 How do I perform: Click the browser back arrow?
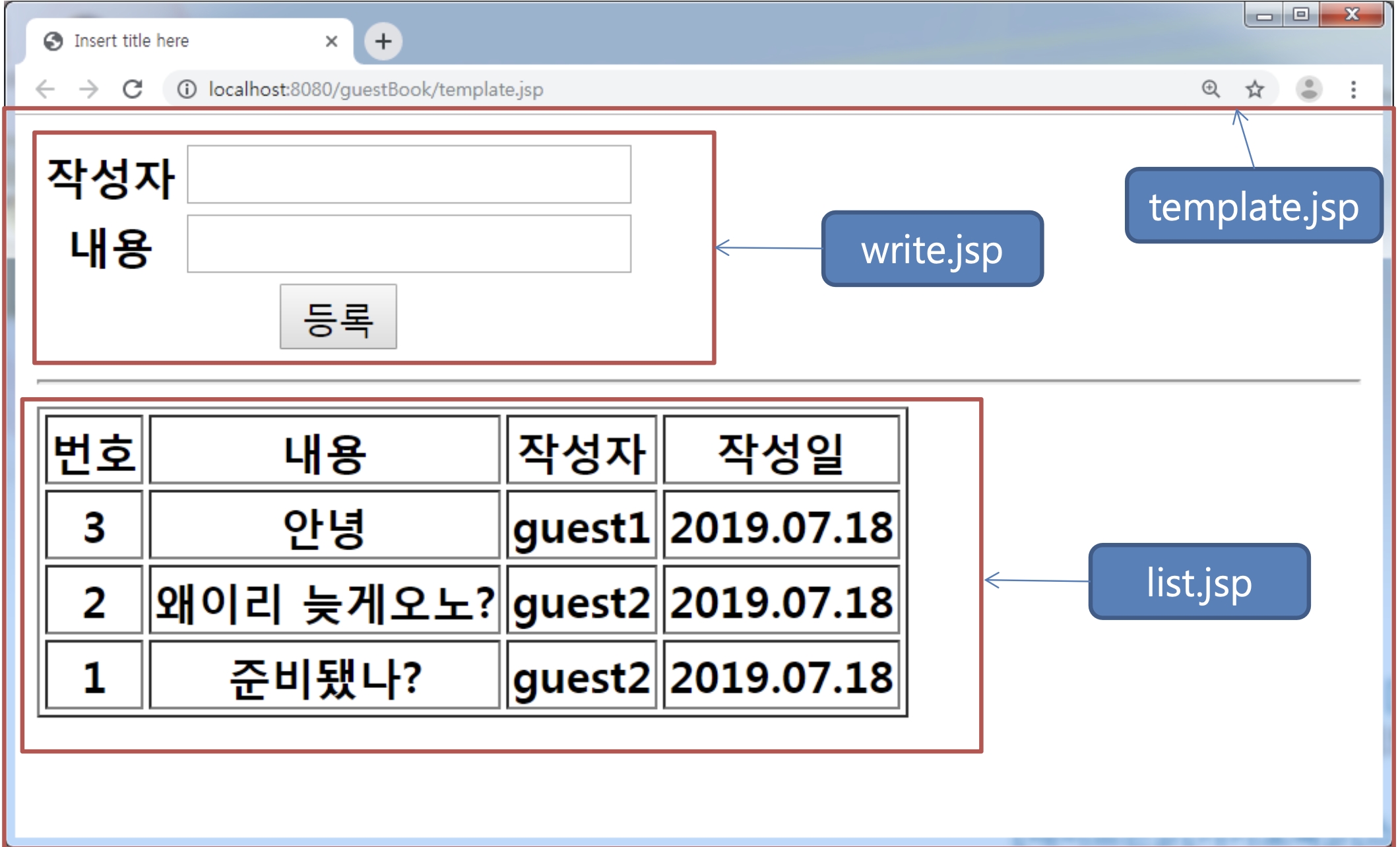(x=45, y=89)
